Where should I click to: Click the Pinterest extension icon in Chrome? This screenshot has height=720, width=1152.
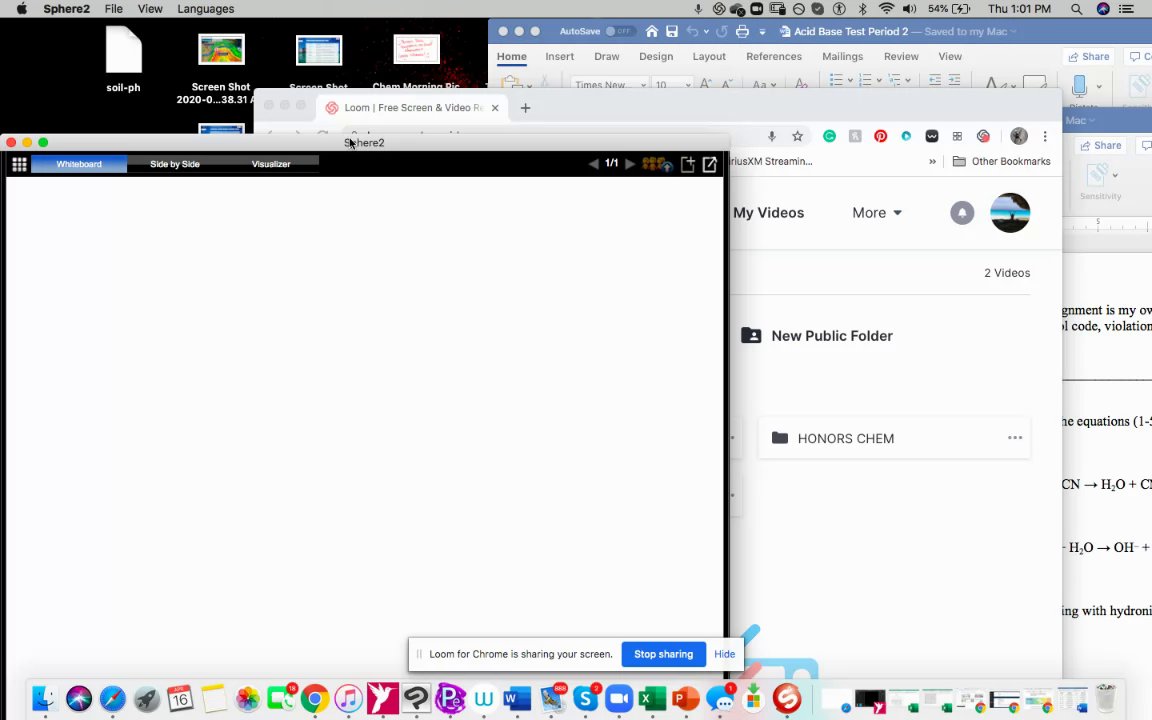(x=880, y=136)
